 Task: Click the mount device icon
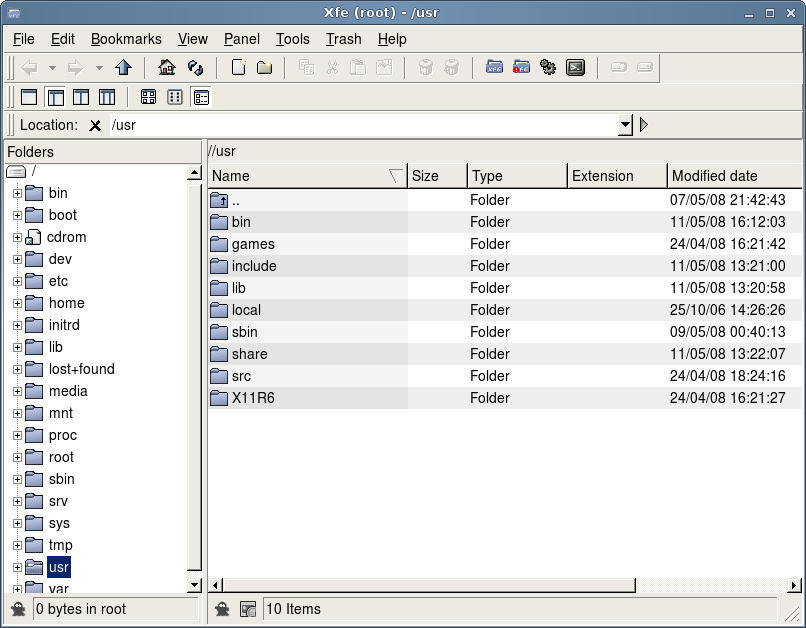click(x=619, y=67)
